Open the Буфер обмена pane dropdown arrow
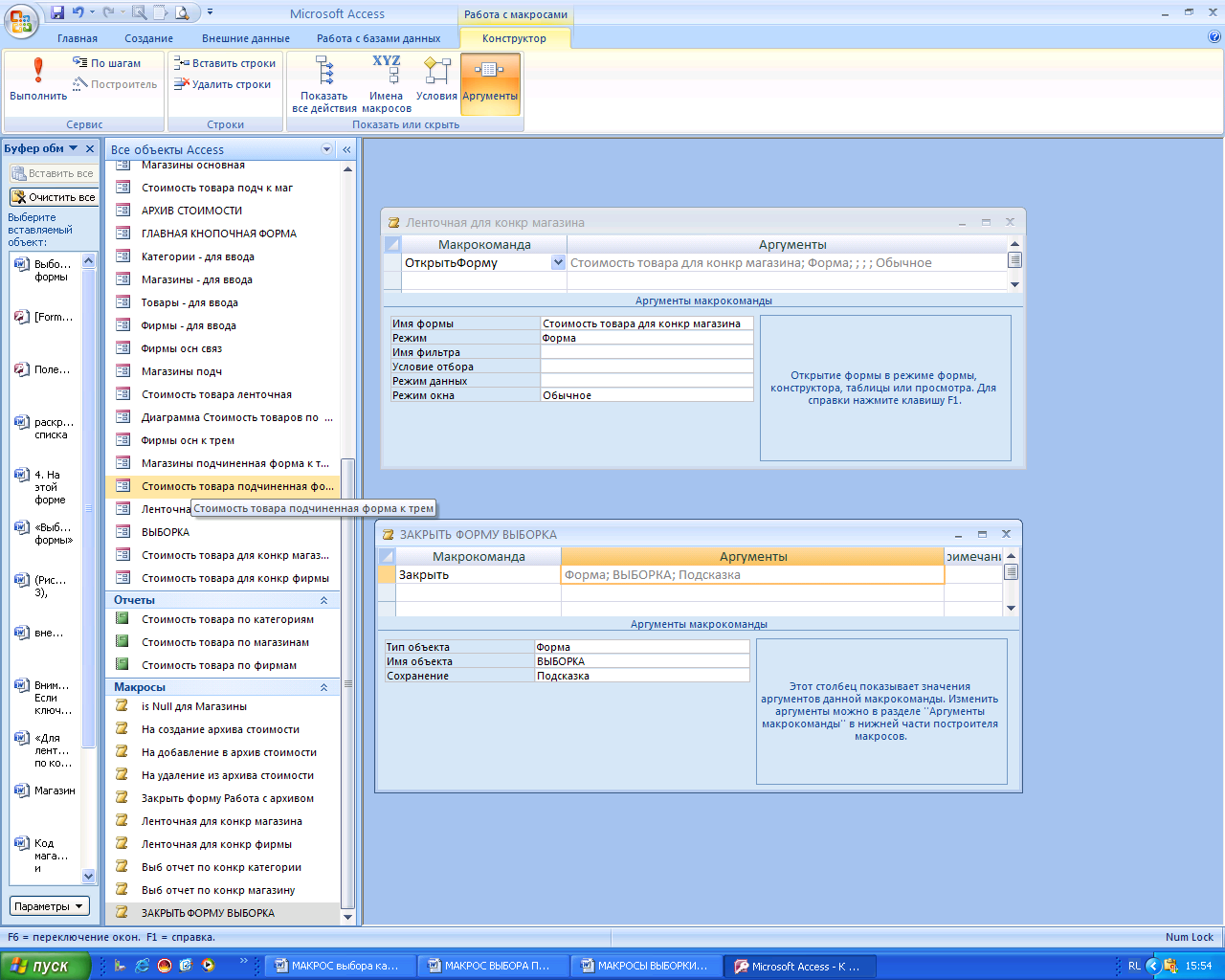The height and width of the screenshot is (980, 1225). click(74, 148)
